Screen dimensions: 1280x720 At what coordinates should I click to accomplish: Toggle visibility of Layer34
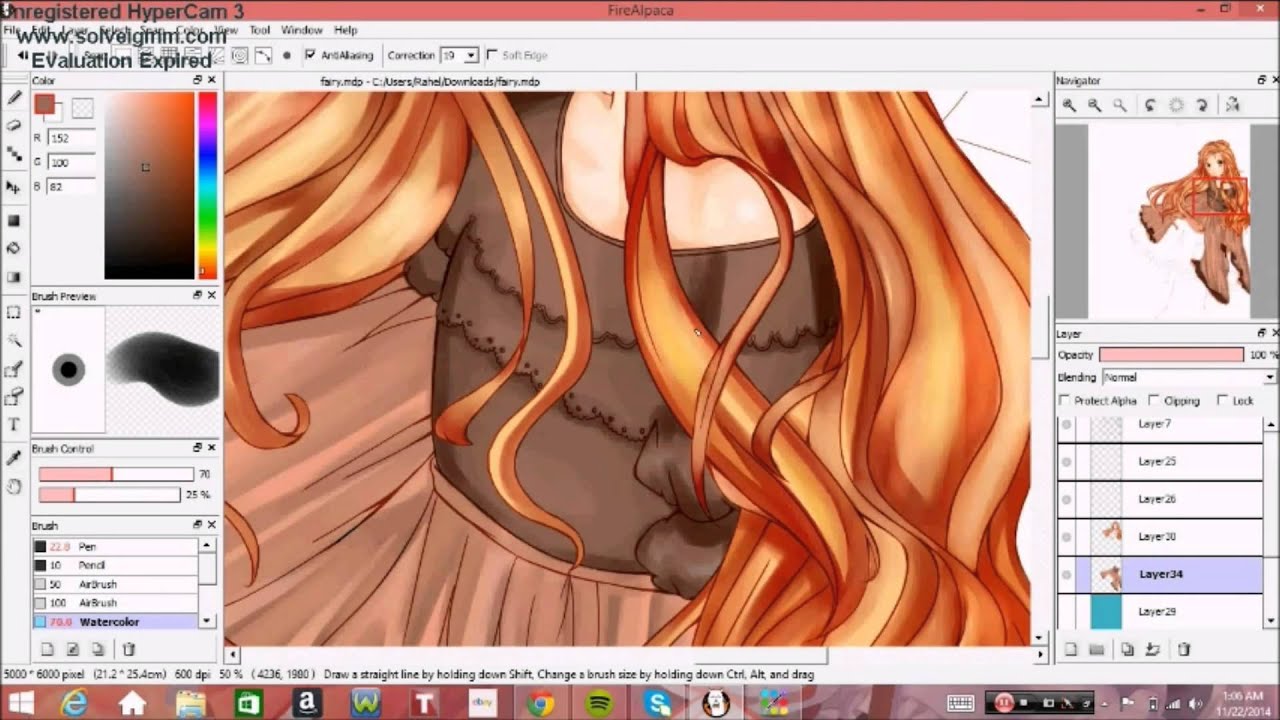click(1066, 574)
